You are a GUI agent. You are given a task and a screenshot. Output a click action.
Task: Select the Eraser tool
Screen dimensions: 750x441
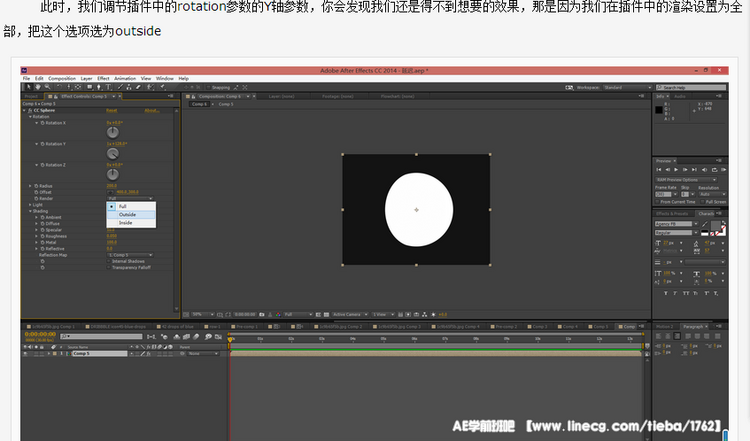point(138,87)
